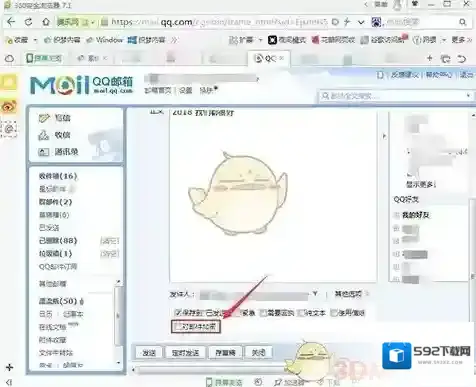Open the 草稿箱 drafts folder
476x387 pixels.
click(54, 215)
